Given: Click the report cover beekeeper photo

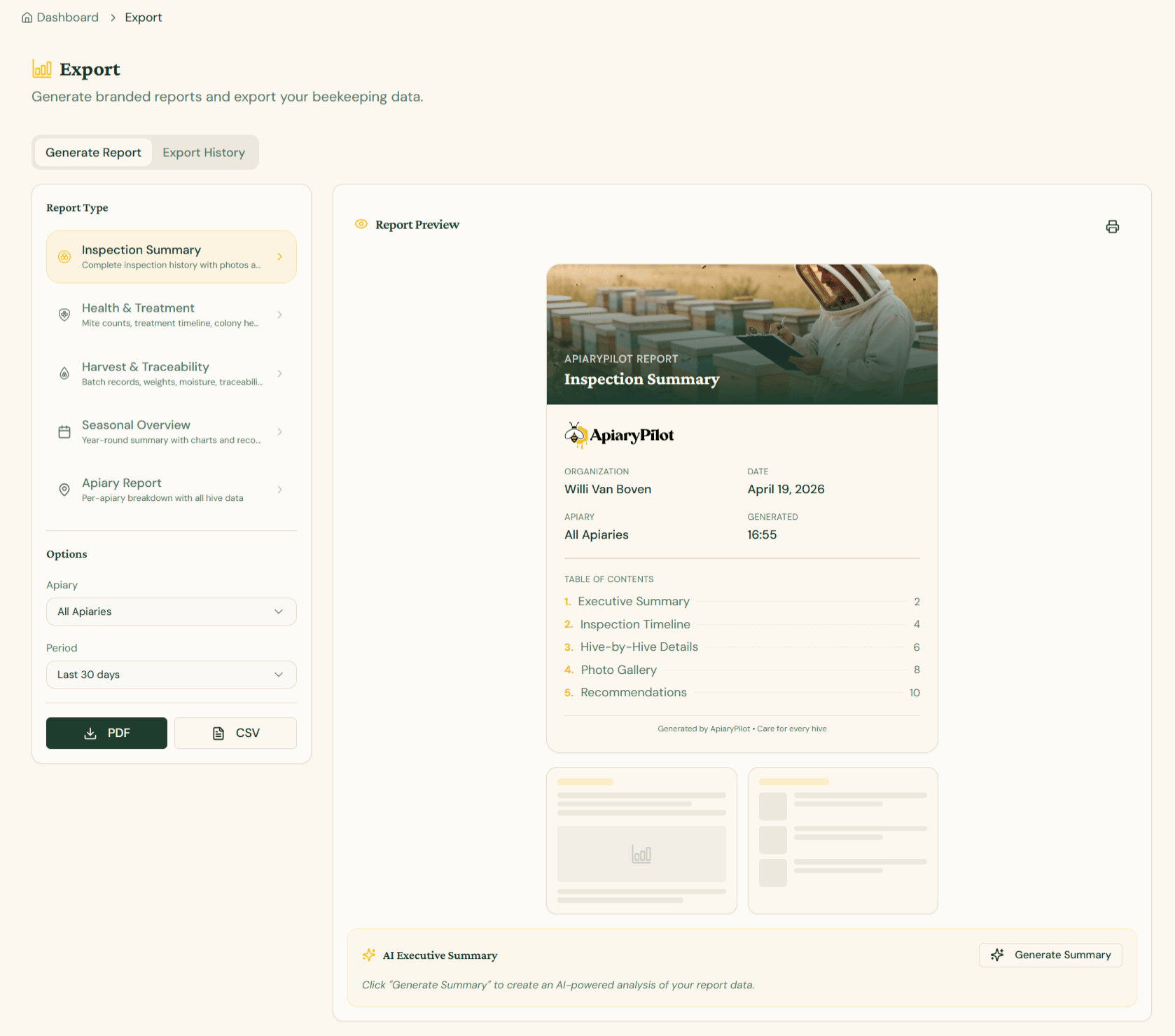Looking at the screenshot, I should pos(742,334).
